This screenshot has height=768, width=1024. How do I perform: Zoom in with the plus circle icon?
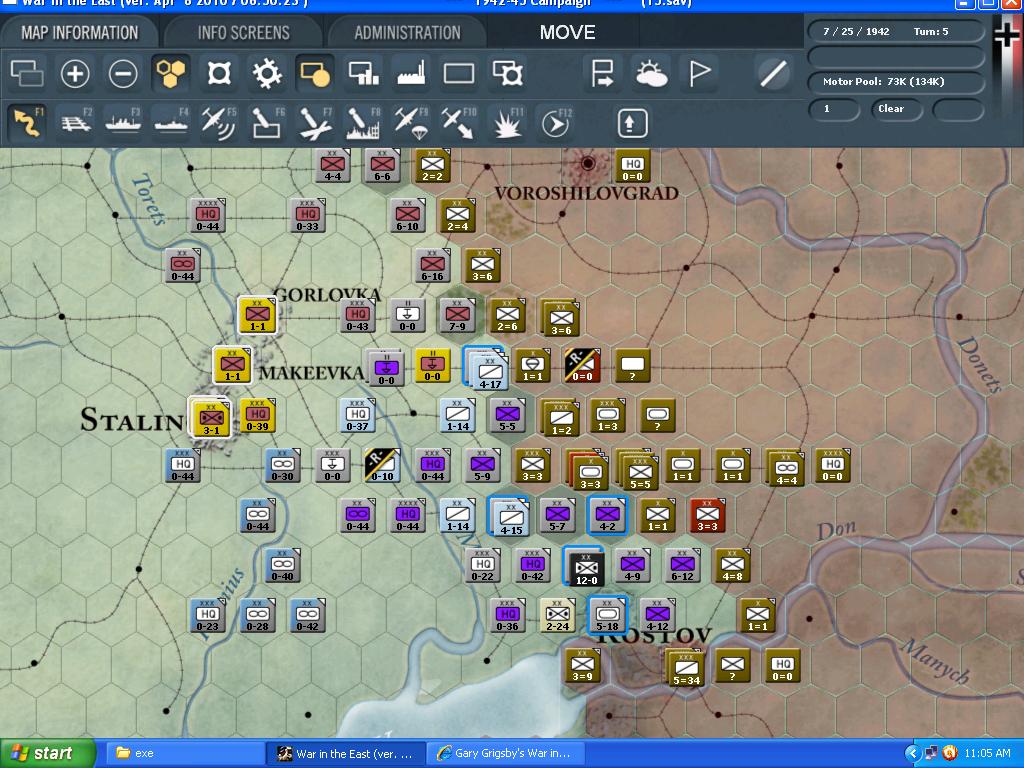(x=74, y=73)
